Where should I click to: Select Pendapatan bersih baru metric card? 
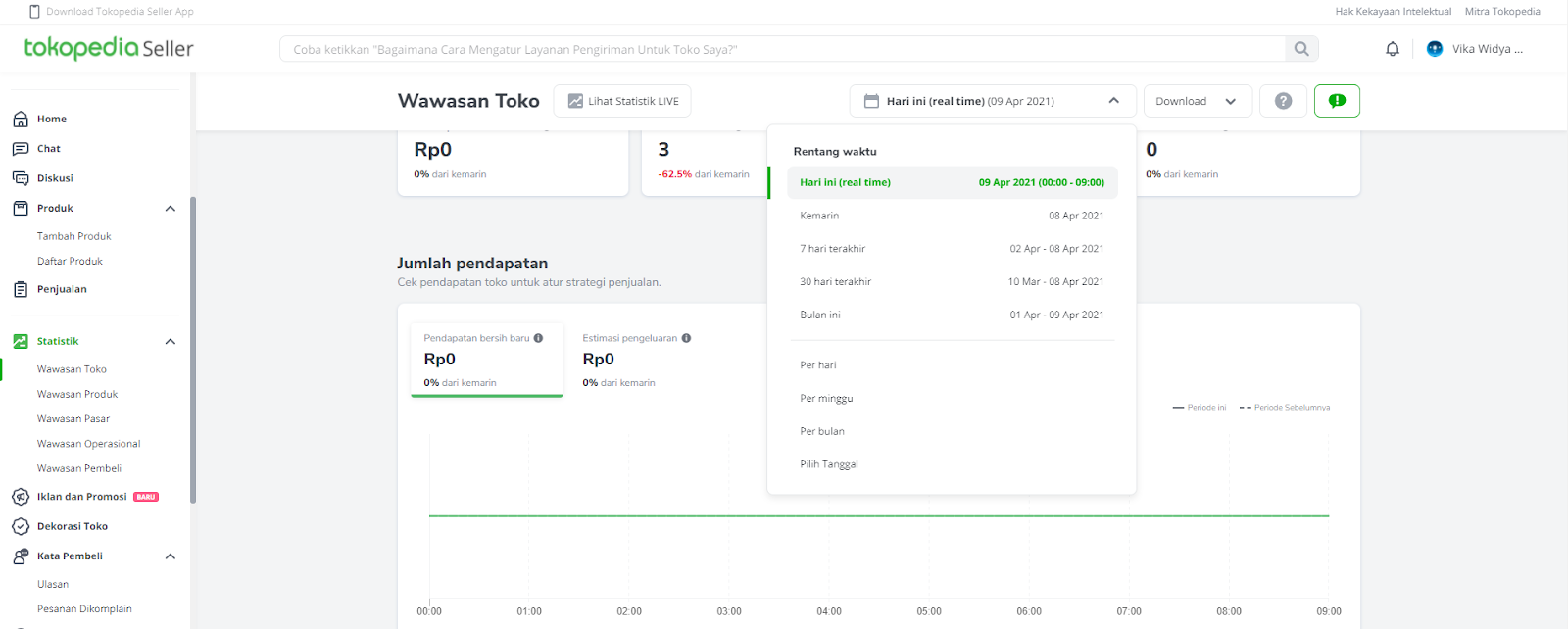tap(487, 360)
